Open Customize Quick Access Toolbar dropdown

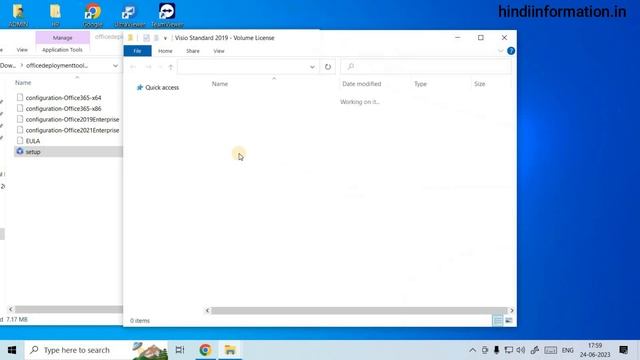165,38
